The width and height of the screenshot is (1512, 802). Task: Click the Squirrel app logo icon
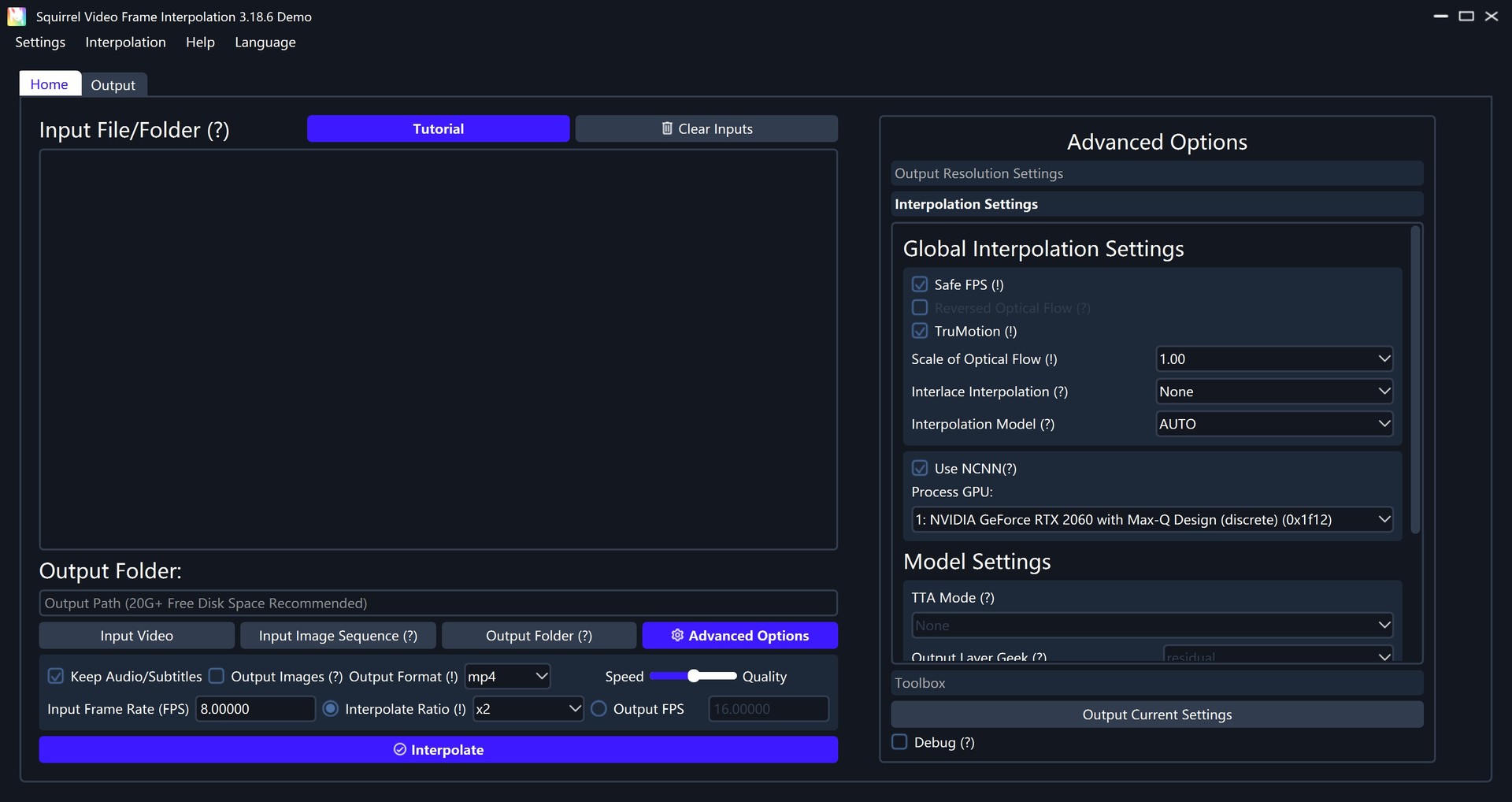tap(17, 17)
